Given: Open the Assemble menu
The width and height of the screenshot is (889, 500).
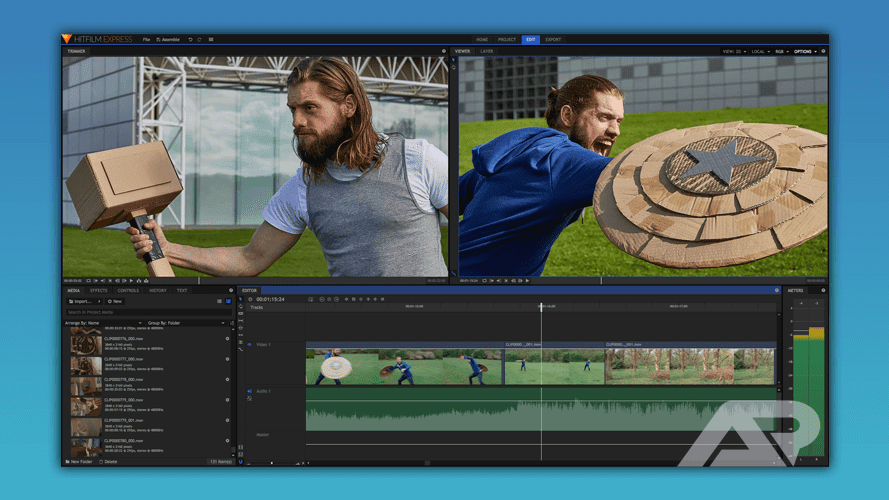Looking at the screenshot, I should click(x=168, y=40).
